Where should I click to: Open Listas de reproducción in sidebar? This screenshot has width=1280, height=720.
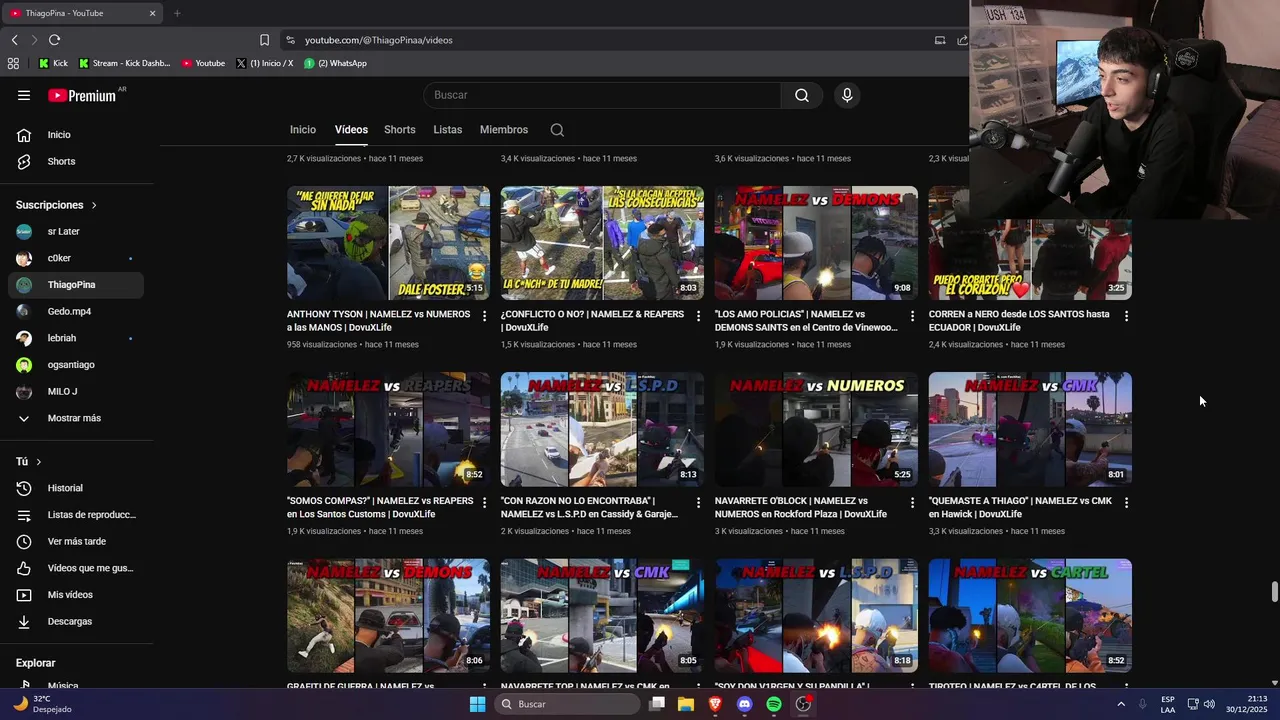tap(76, 515)
